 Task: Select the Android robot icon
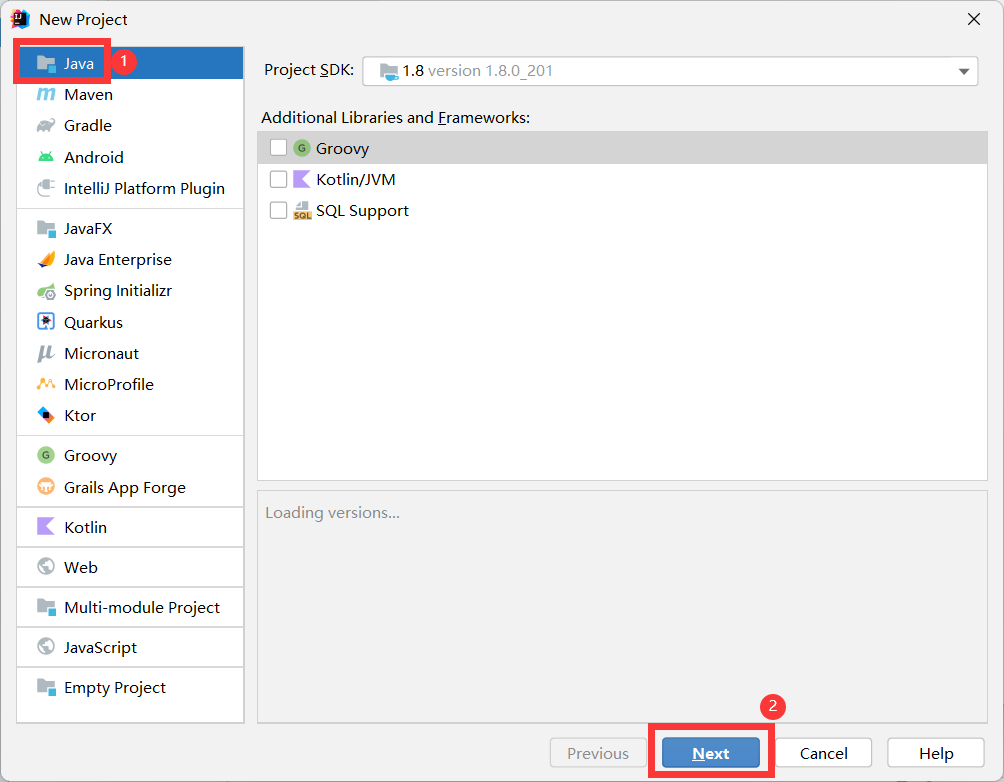pos(46,157)
